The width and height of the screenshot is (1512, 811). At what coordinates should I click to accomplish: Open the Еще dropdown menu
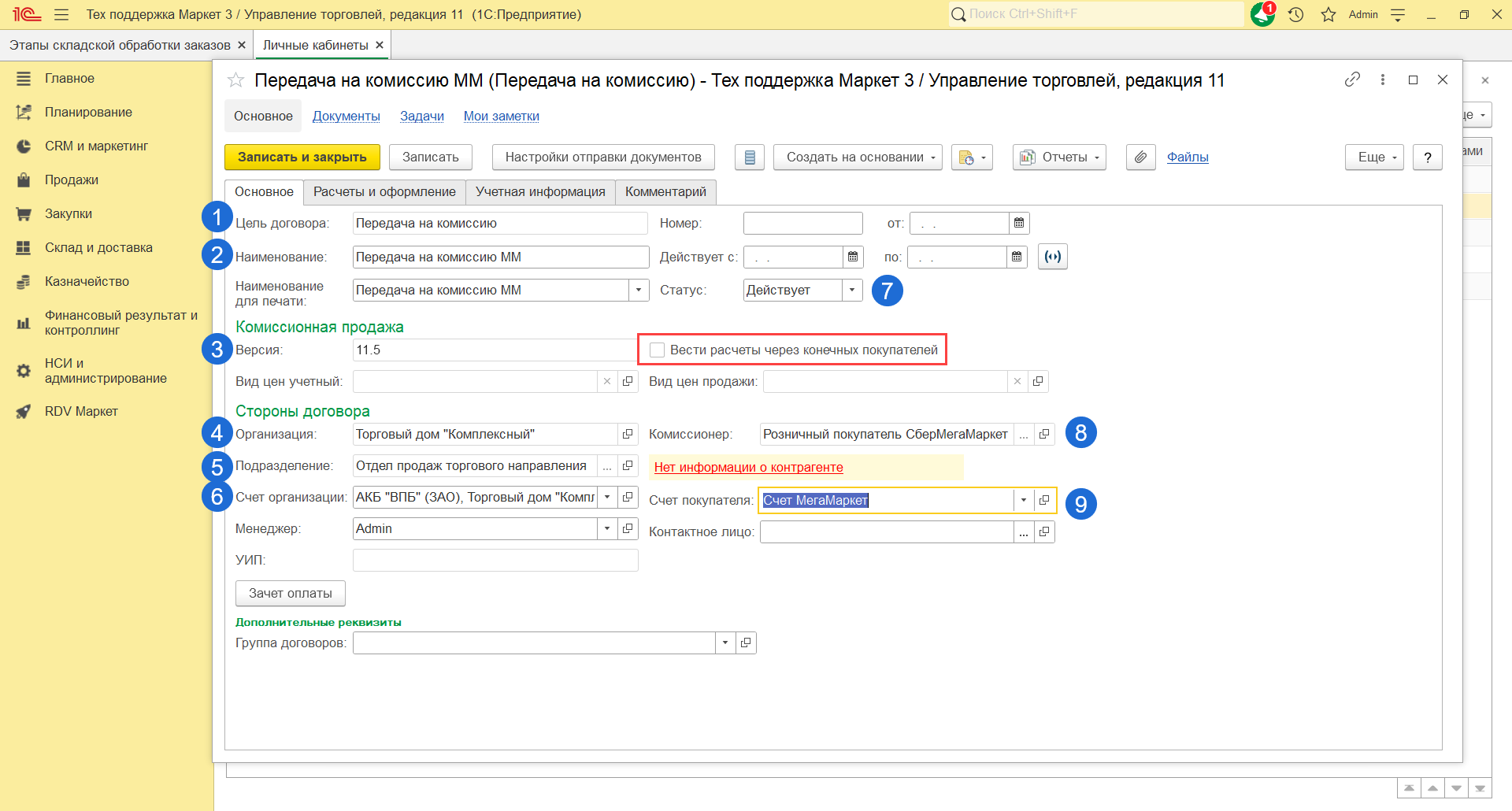pos(1374,157)
